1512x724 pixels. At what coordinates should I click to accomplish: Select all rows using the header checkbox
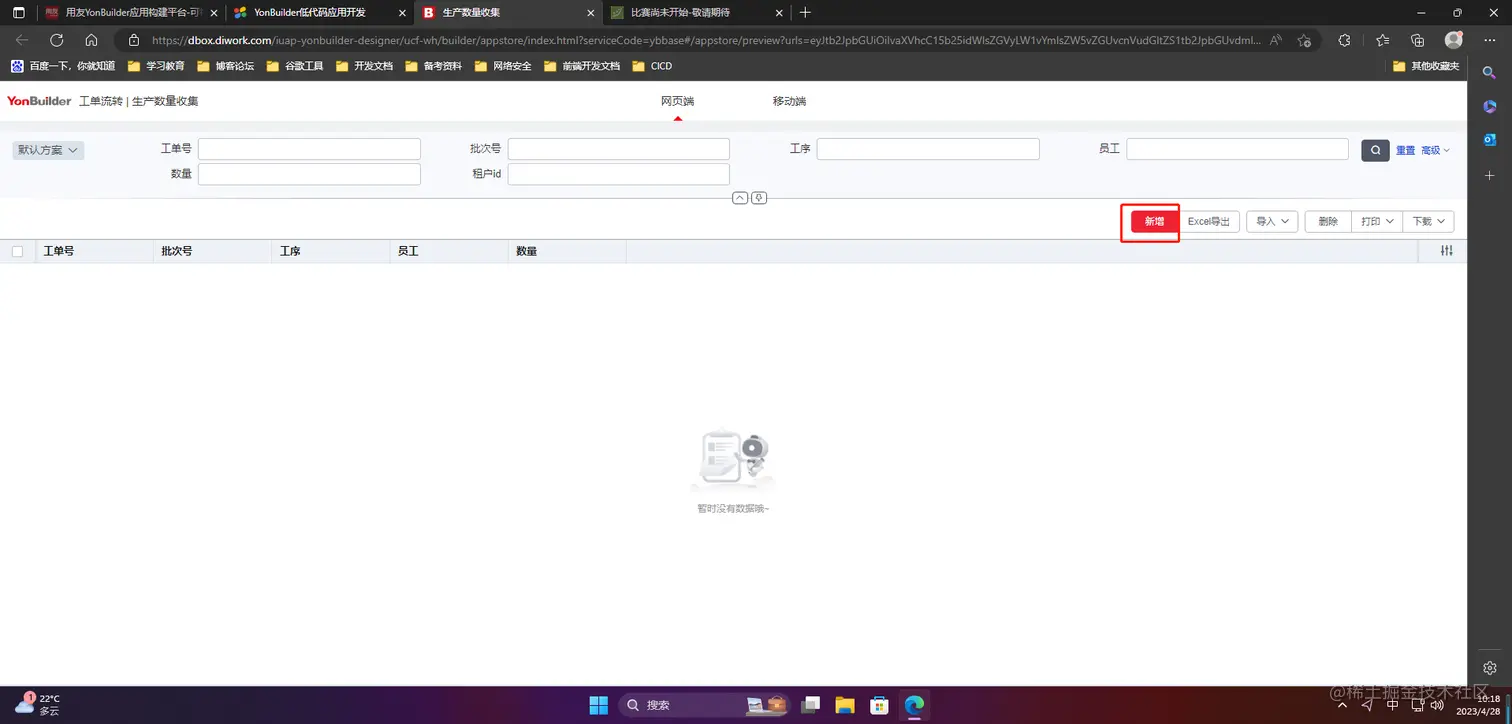click(x=18, y=251)
